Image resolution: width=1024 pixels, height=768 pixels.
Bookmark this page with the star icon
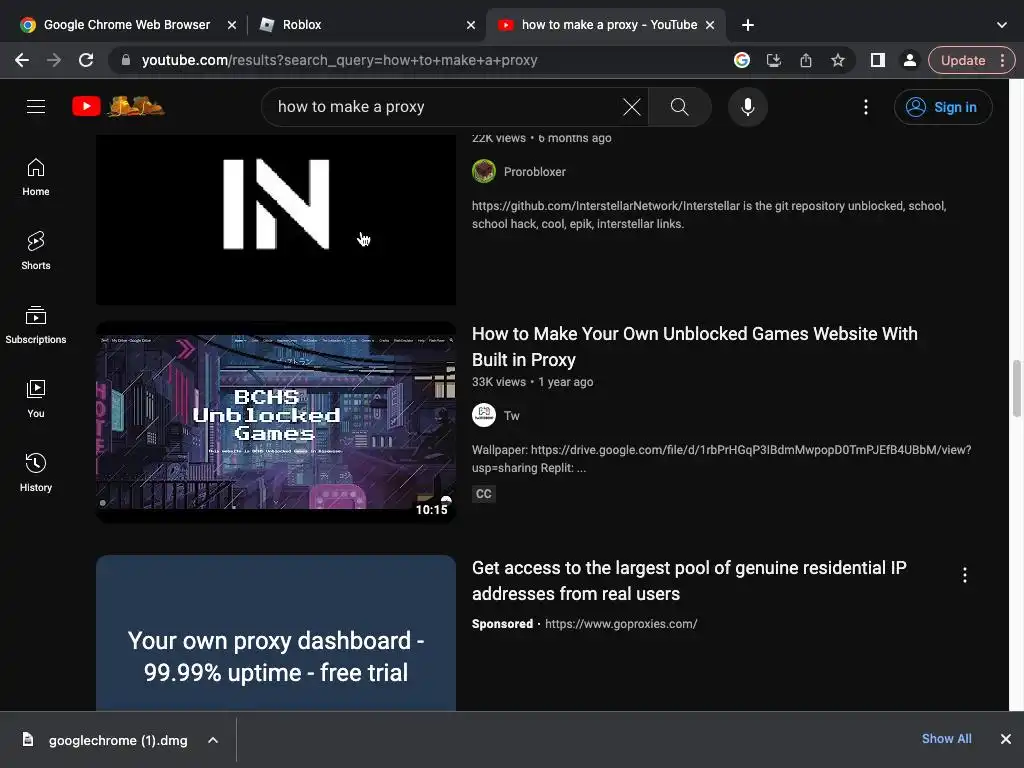tap(837, 60)
